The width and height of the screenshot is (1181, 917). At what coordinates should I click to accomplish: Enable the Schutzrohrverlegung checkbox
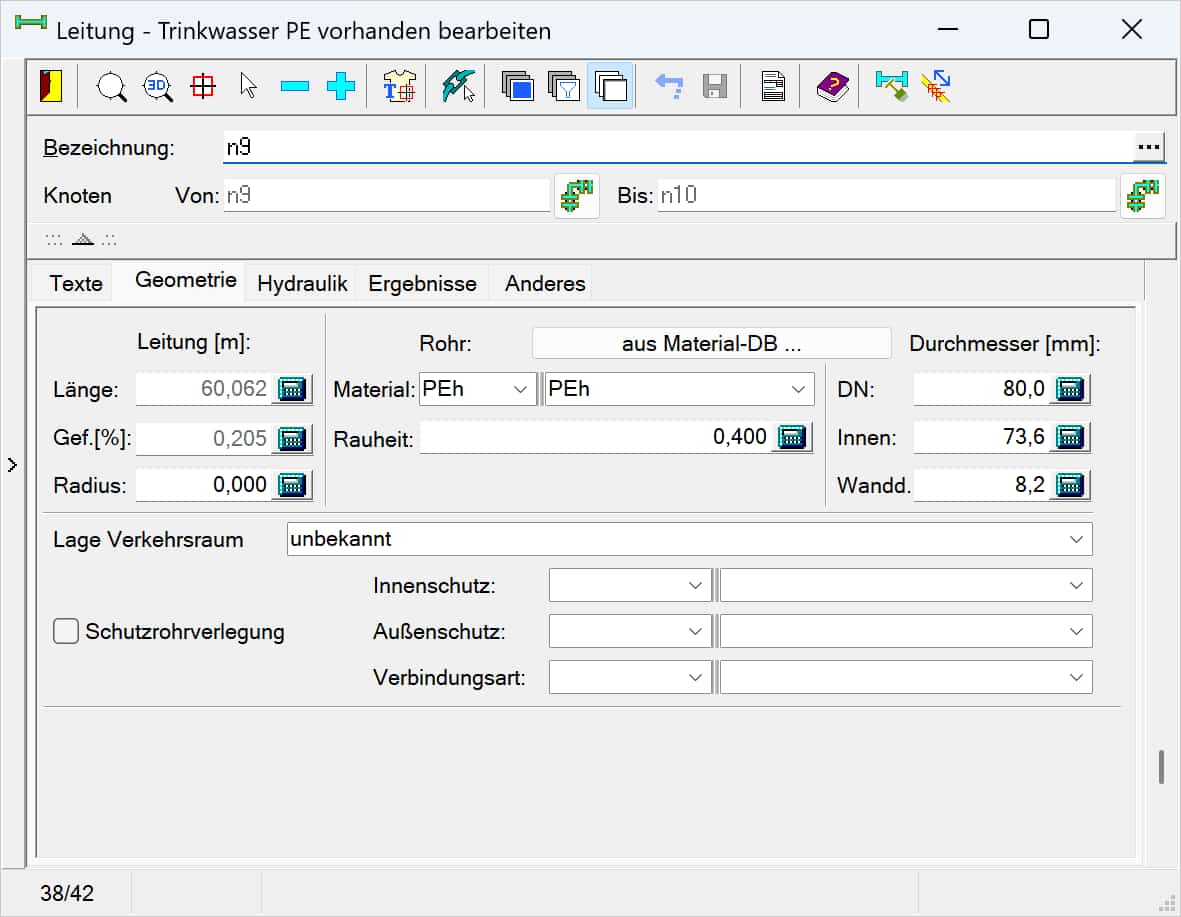tap(66, 631)
